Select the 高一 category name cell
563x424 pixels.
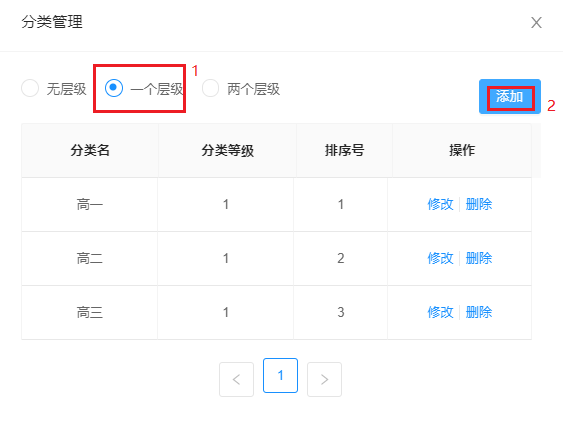click(x=89, y=205)
